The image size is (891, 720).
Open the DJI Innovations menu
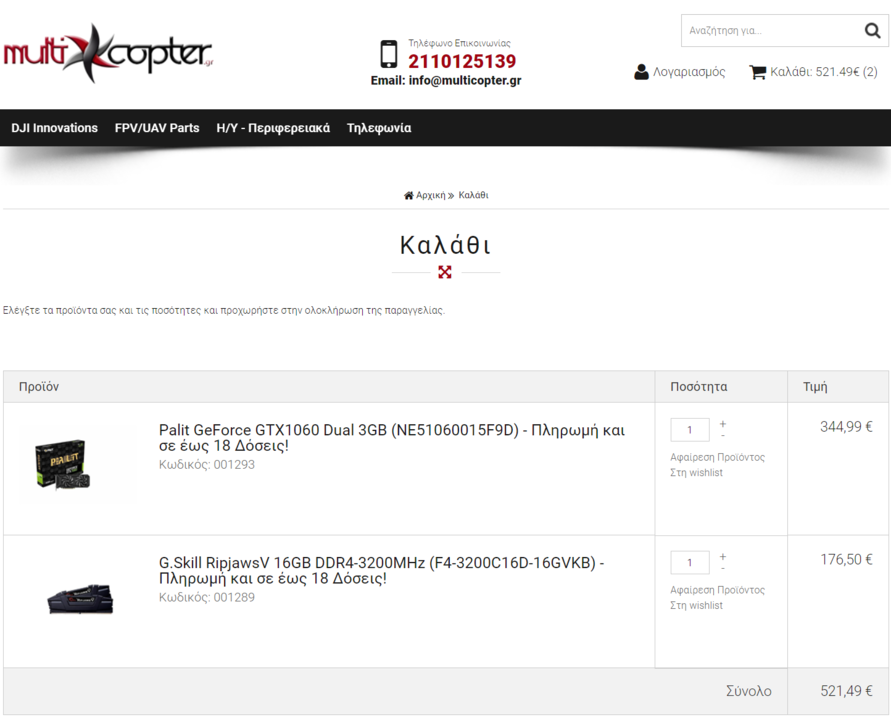(x=55, y=128)
